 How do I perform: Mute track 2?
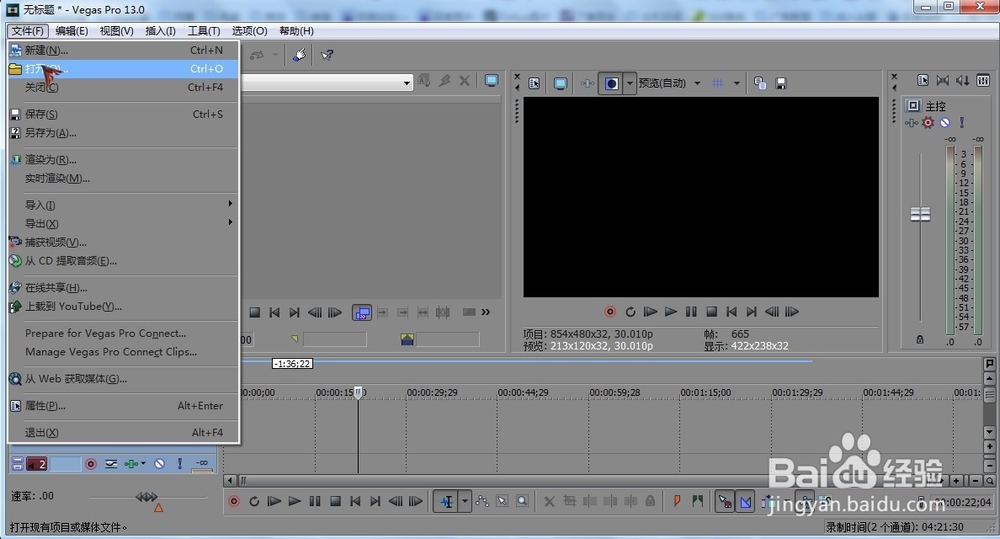pos(159,464)
